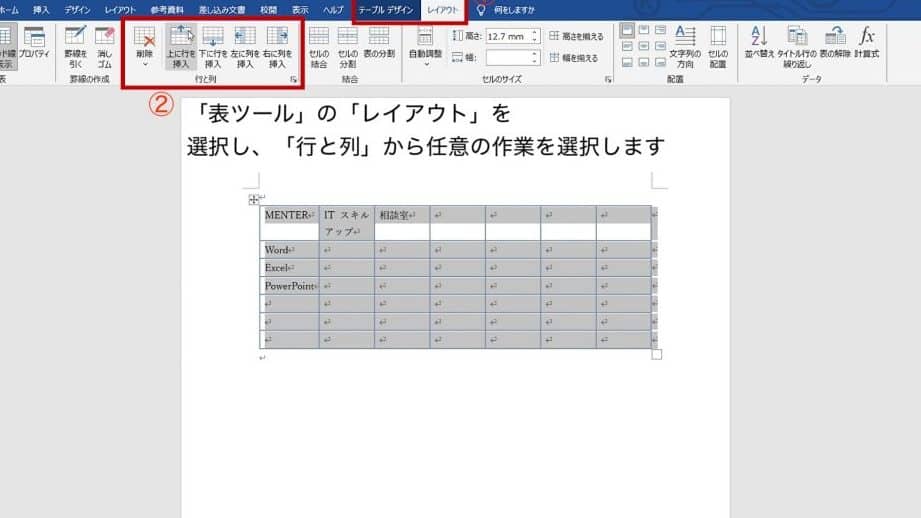The height and width of the screenshot is (518, 921).
Task: Toggle View Gridlines (グリッド線の表示)
Action: [7, 45]
